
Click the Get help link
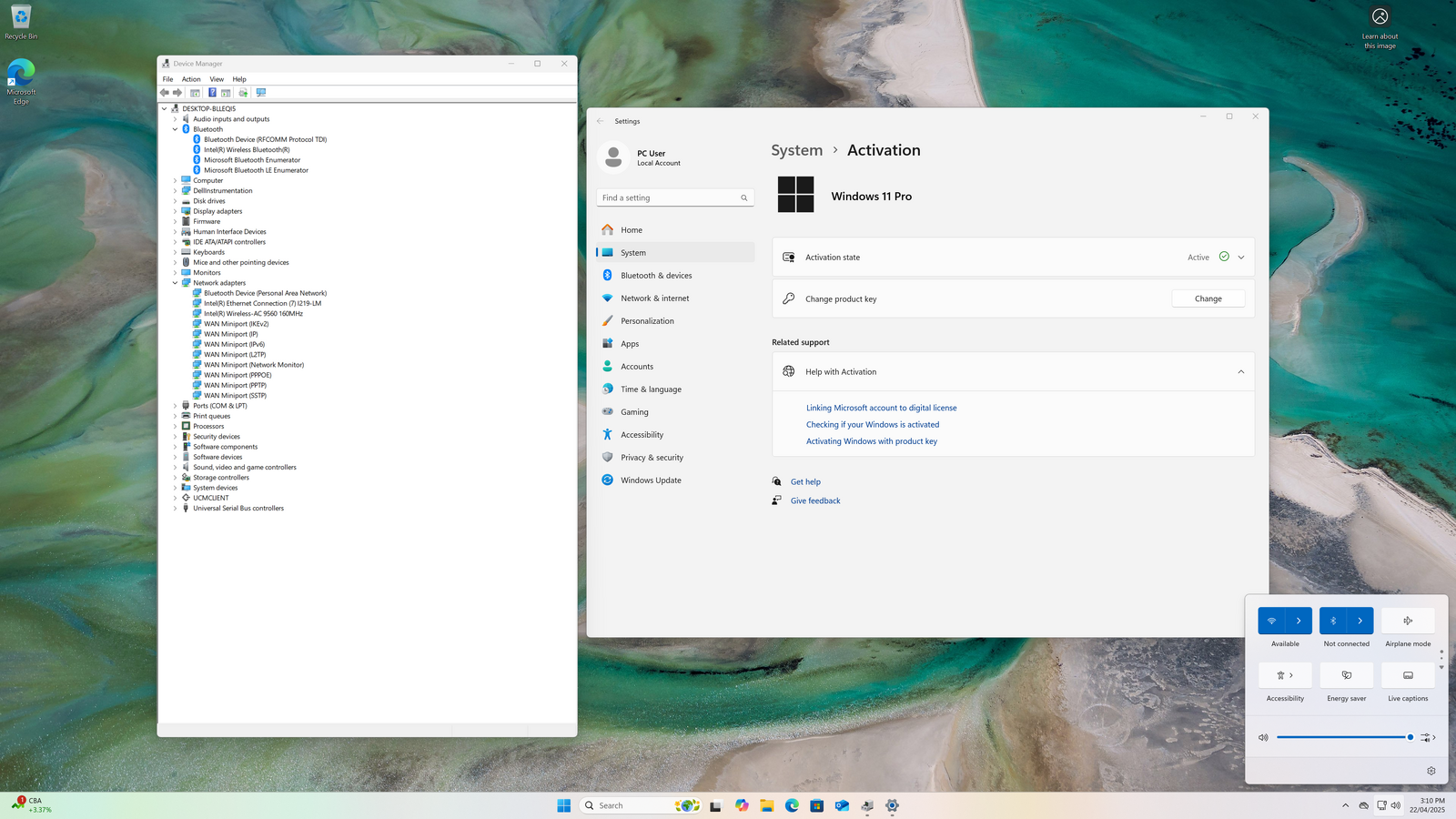tap(805, 482)
